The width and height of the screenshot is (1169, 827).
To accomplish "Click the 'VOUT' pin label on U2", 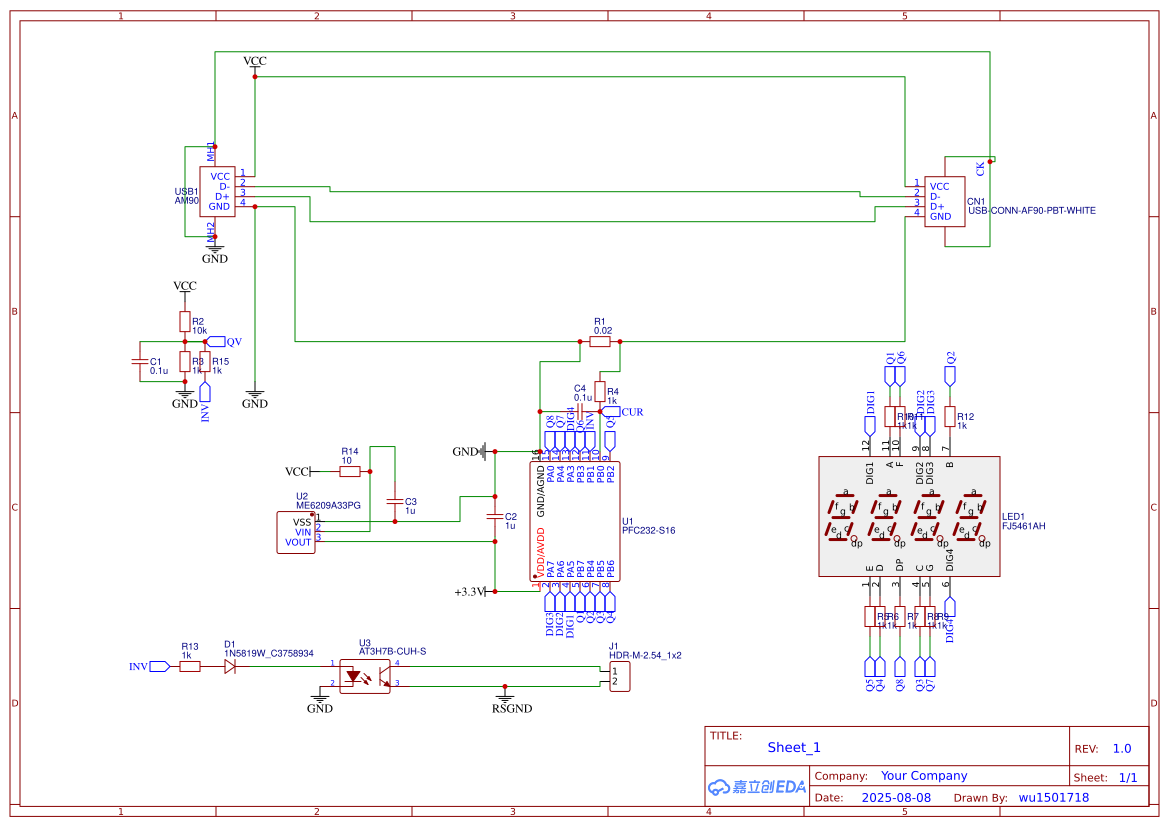I will (298, 542).
